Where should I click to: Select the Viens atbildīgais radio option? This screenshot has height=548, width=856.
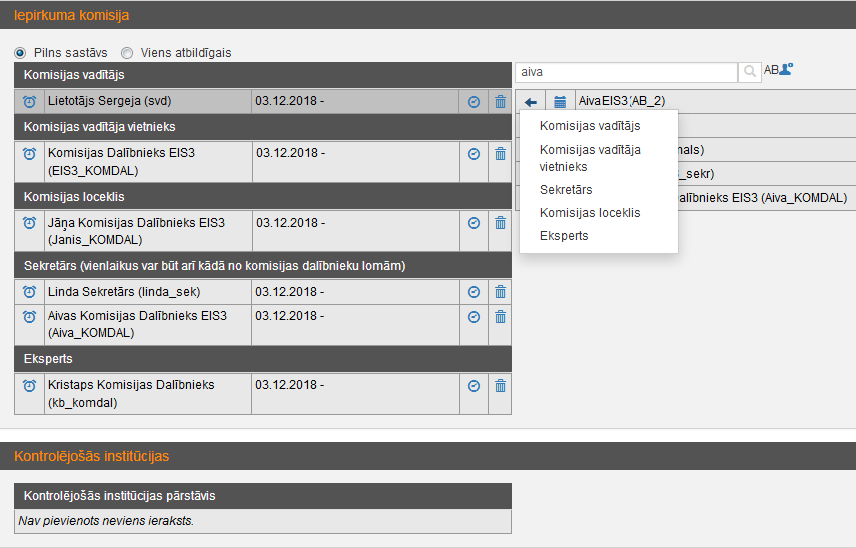[127, 52]
